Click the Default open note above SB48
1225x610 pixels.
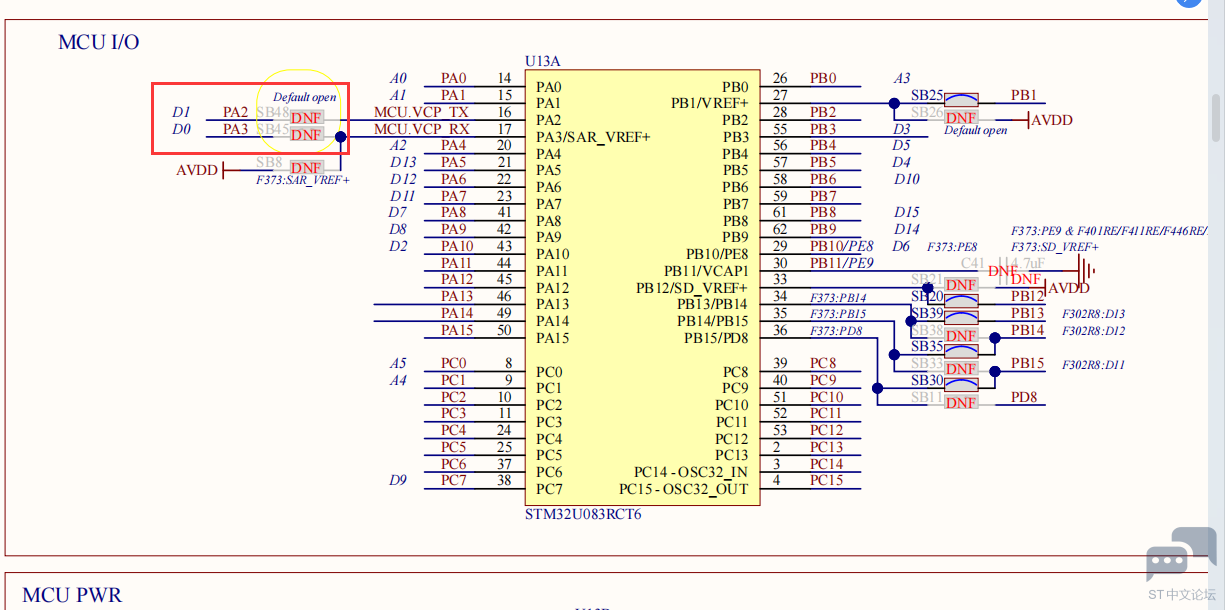tap(305, 97)
